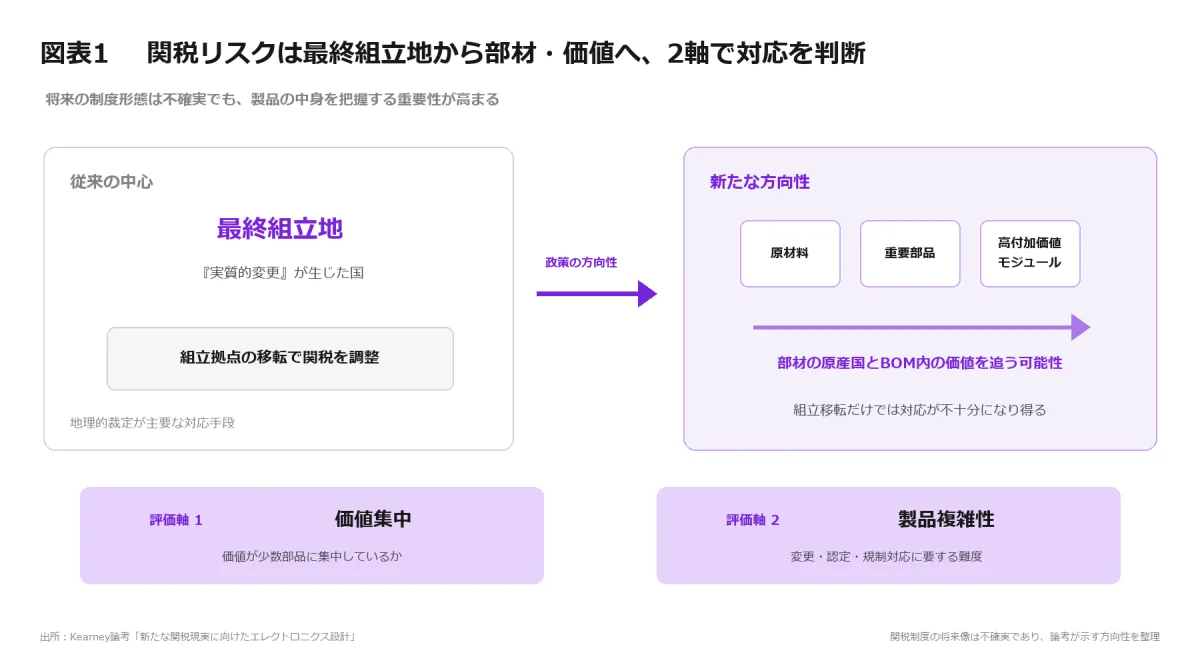Viewport: 1200px width, 667px height.
Task: Select the 価値集中 title
Action: pos(373,519)
